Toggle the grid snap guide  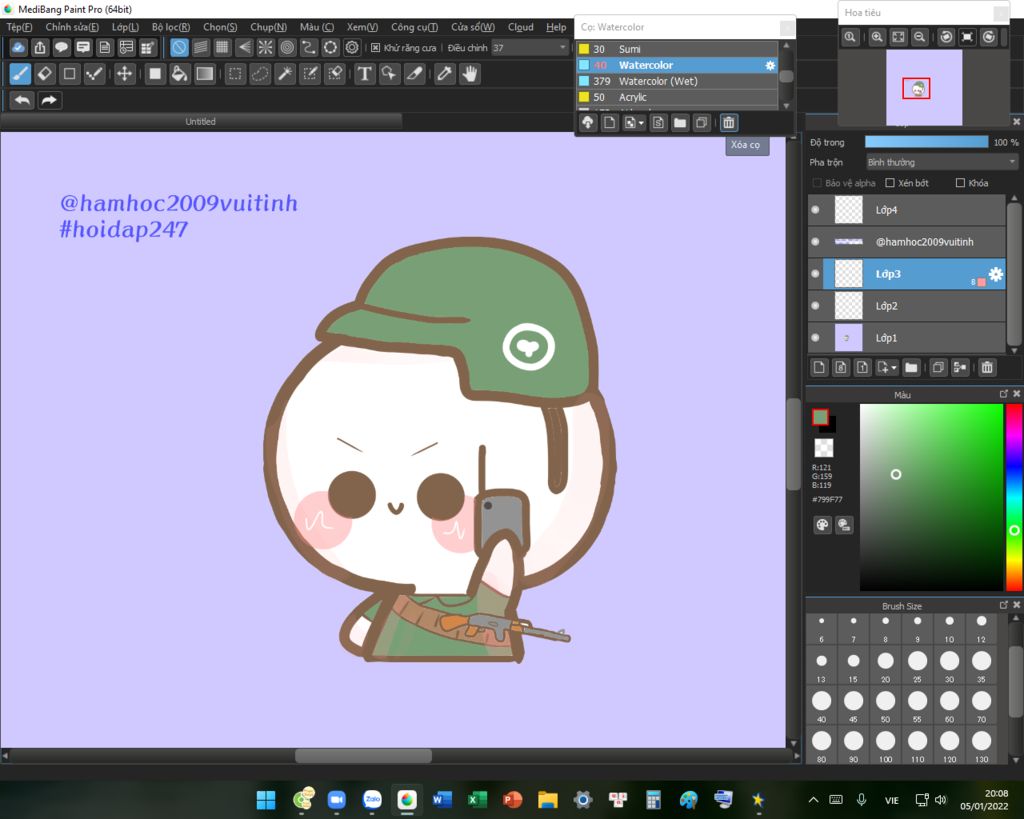[x=222, y=47]
